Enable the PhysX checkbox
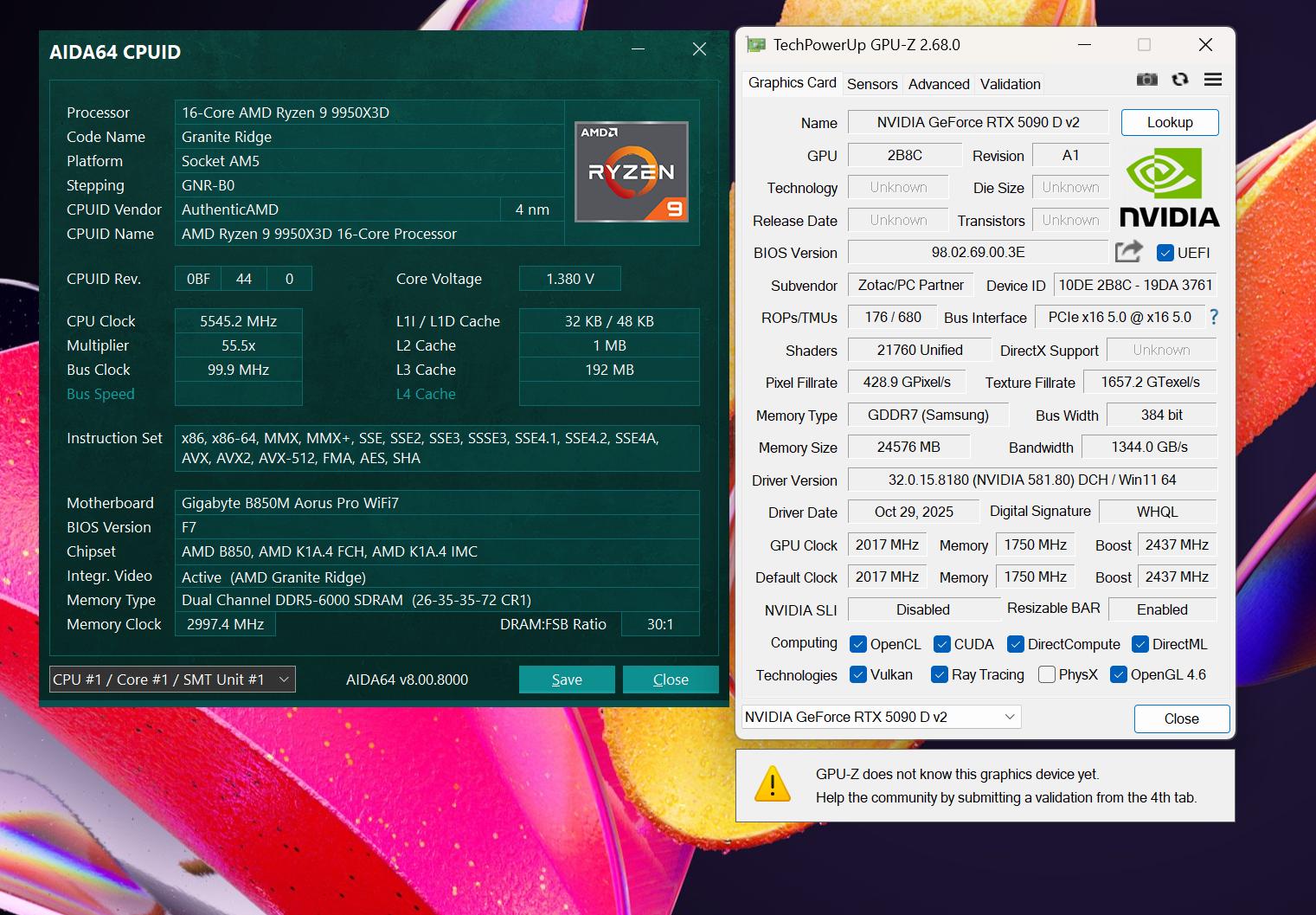1316x915 pixels. pyautogui.click(x=1047, y=674)
